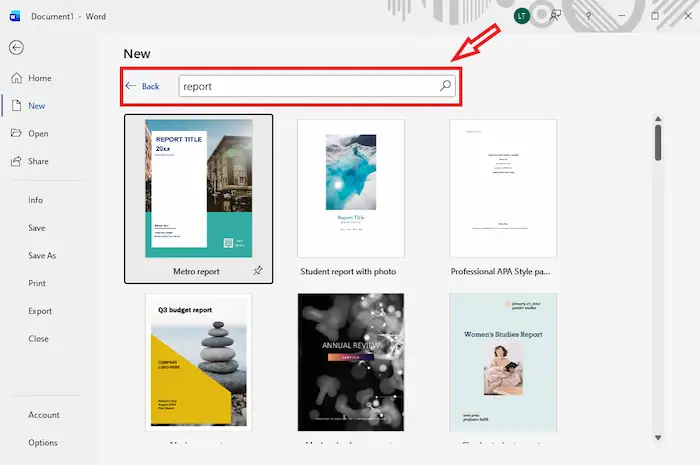Select the Metro report thumbnail
The height and width of the screenshot is (465, 700).
pyautogui.click(x=199, y=188)
